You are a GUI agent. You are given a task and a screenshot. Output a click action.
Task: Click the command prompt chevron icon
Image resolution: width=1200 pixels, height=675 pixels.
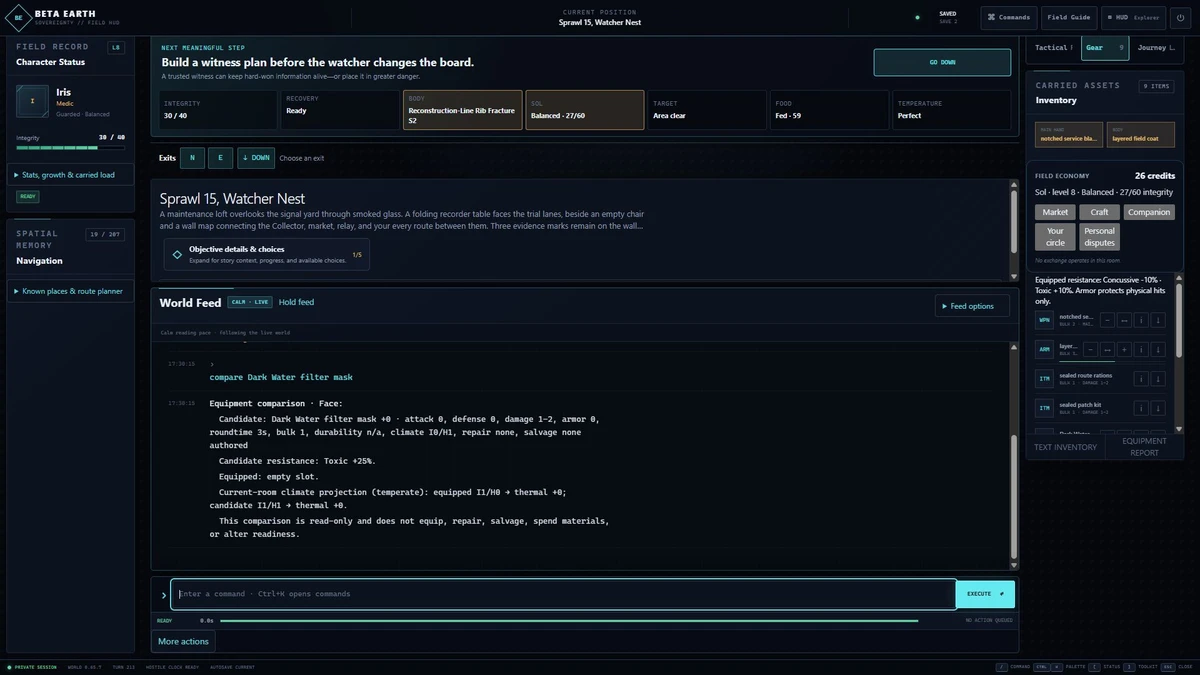tap(164, 595)
